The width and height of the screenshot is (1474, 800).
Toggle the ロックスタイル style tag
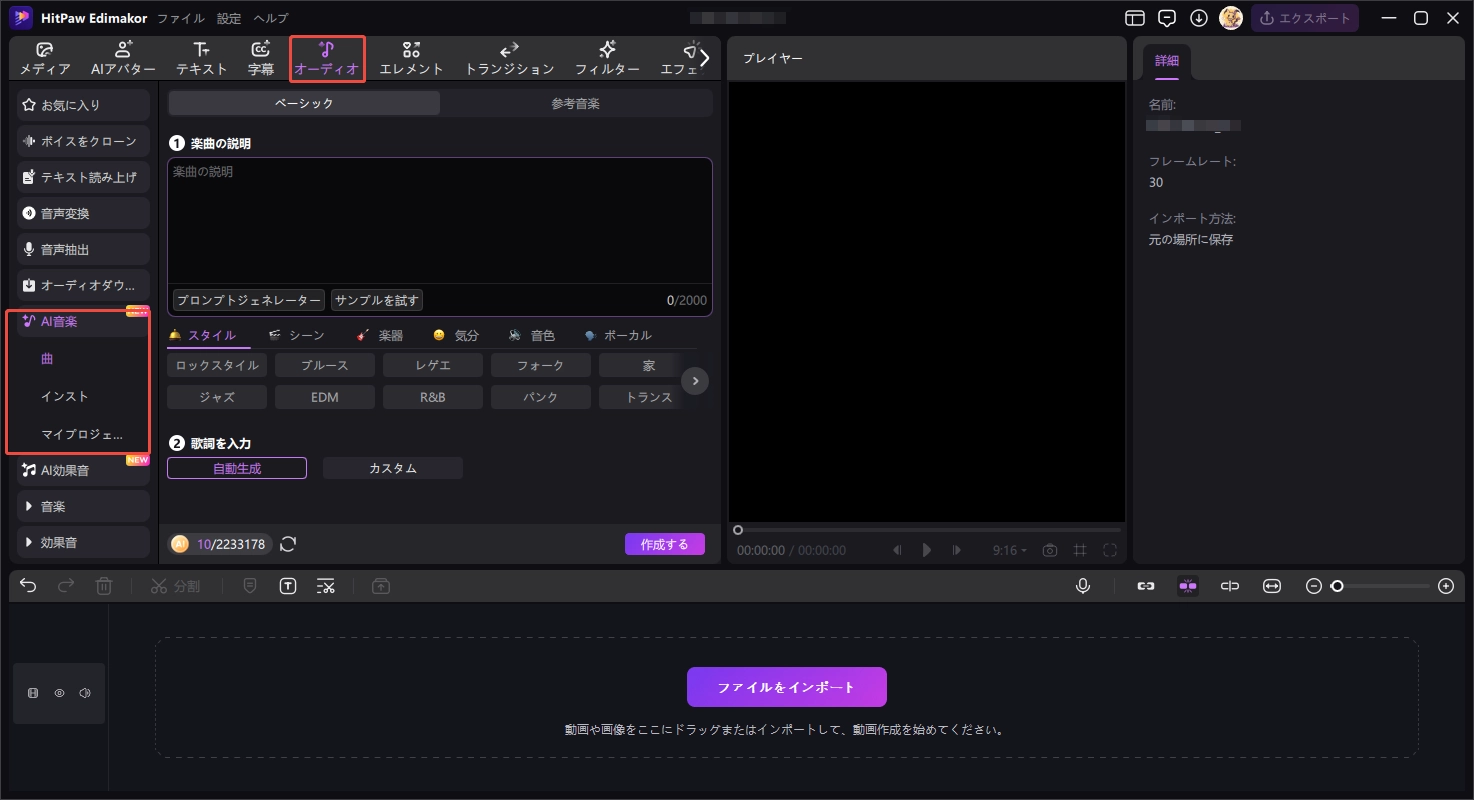(217, 365)
